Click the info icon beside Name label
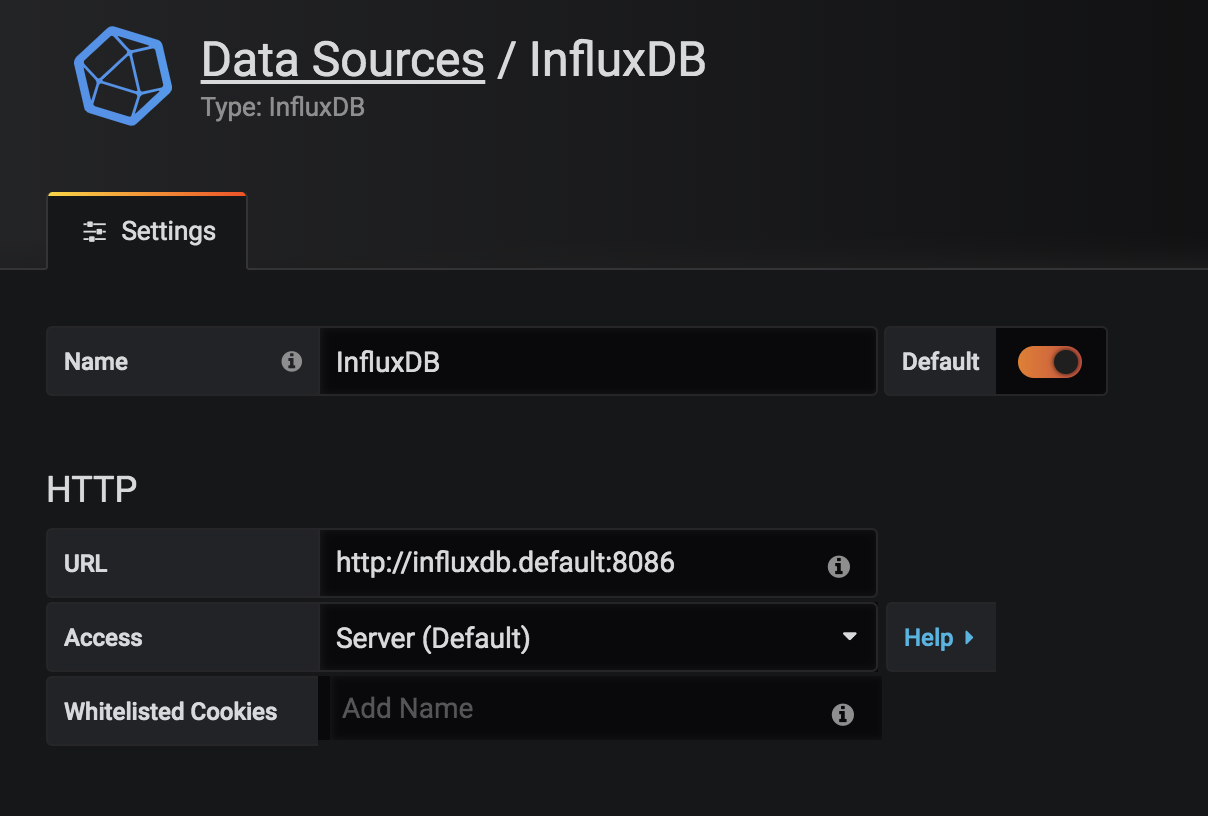The image size is (1208, 816). click(291, 361)
